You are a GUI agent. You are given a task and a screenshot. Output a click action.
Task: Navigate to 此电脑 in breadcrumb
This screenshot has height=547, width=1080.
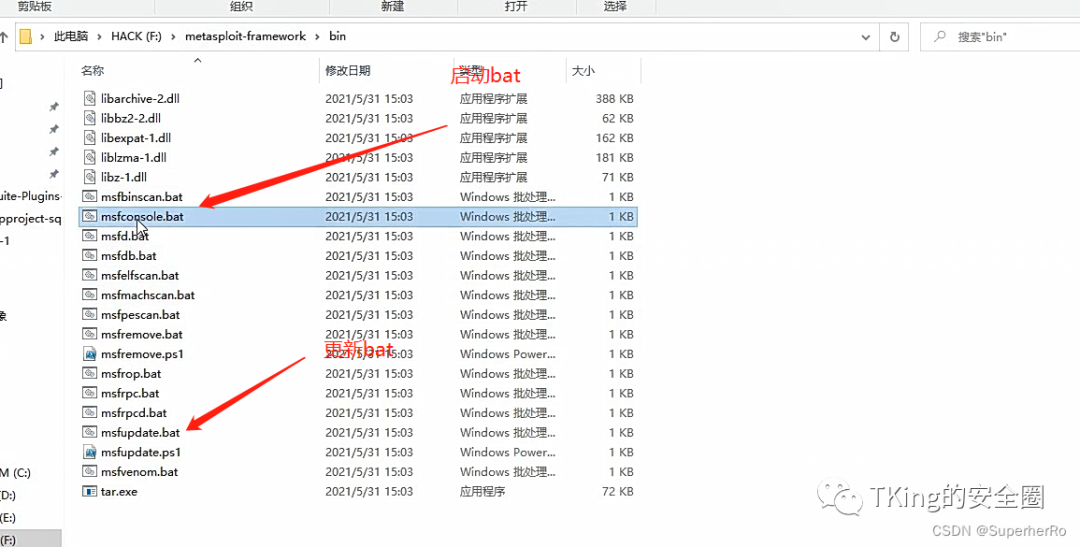tap(72, 37)
